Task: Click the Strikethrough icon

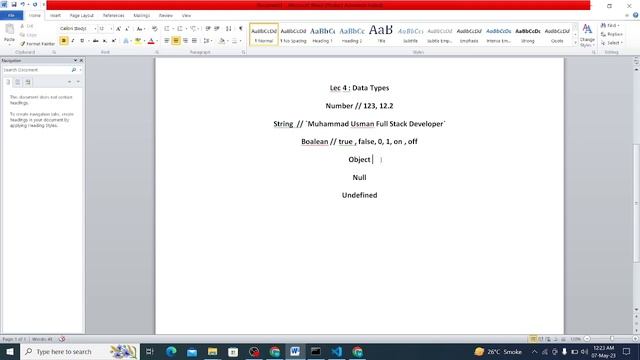Action: tap(96, 41)
